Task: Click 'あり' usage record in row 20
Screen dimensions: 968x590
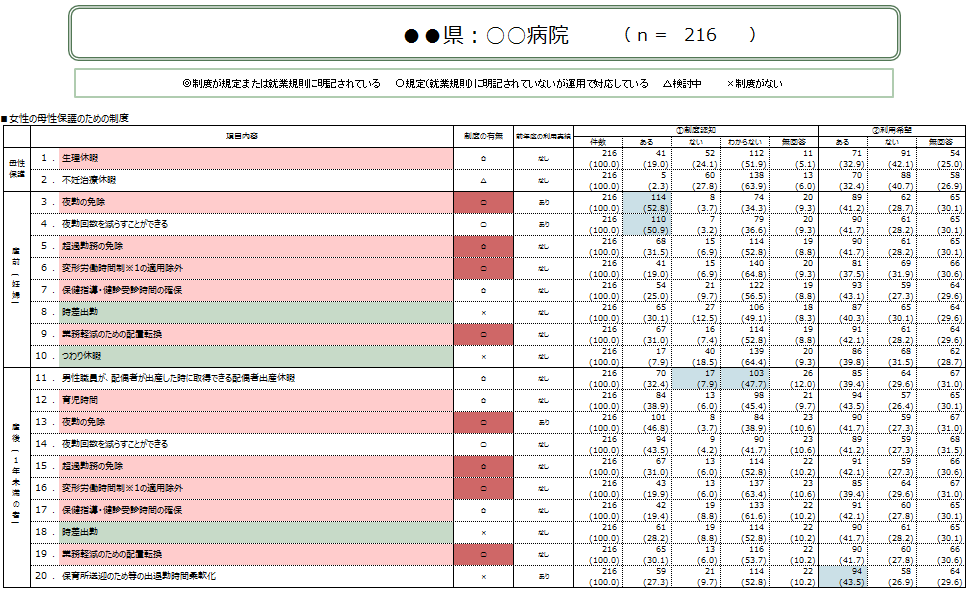Action: coord(543,576)
